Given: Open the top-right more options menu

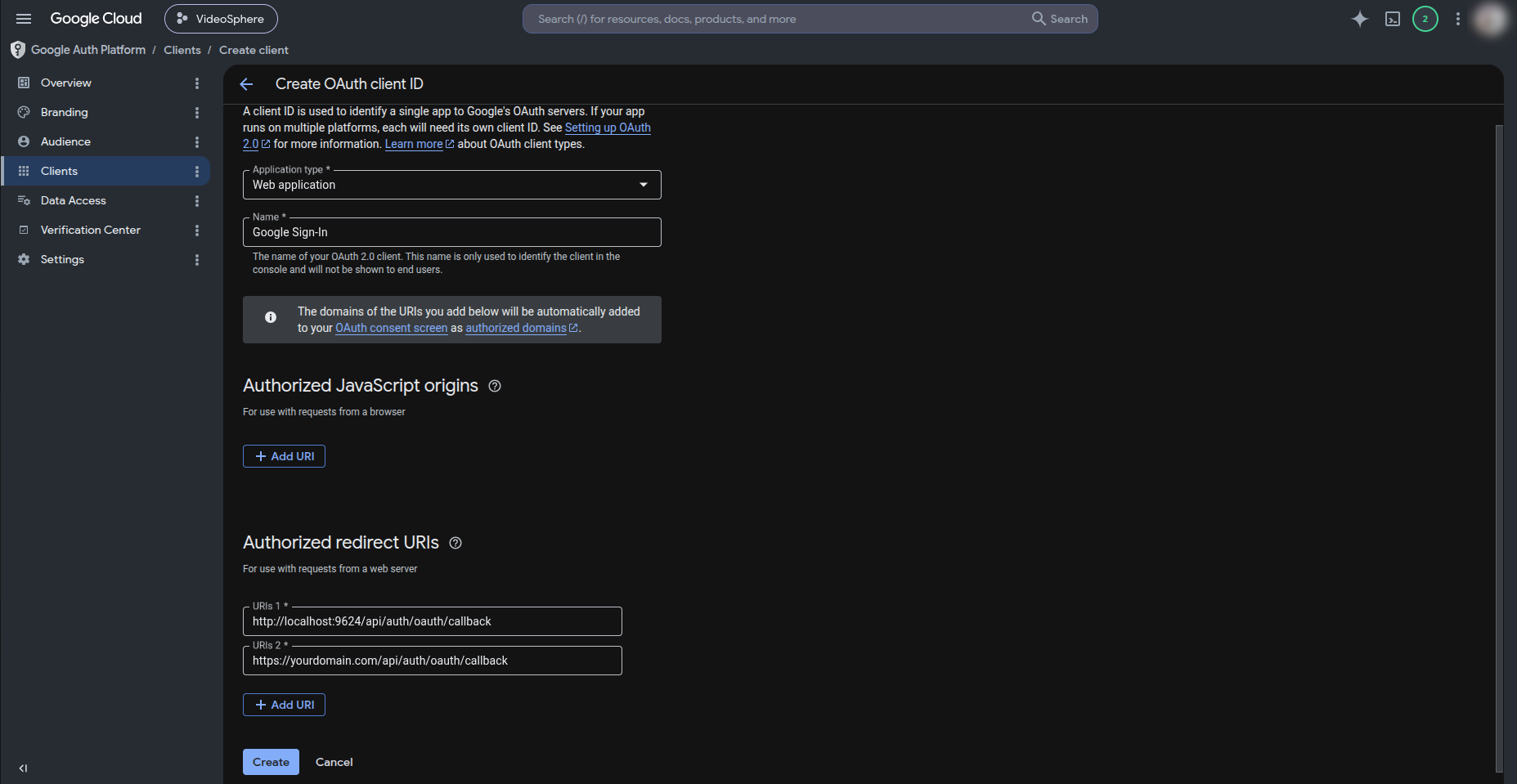Looking at the screenshot, I should coord(1458,19).
